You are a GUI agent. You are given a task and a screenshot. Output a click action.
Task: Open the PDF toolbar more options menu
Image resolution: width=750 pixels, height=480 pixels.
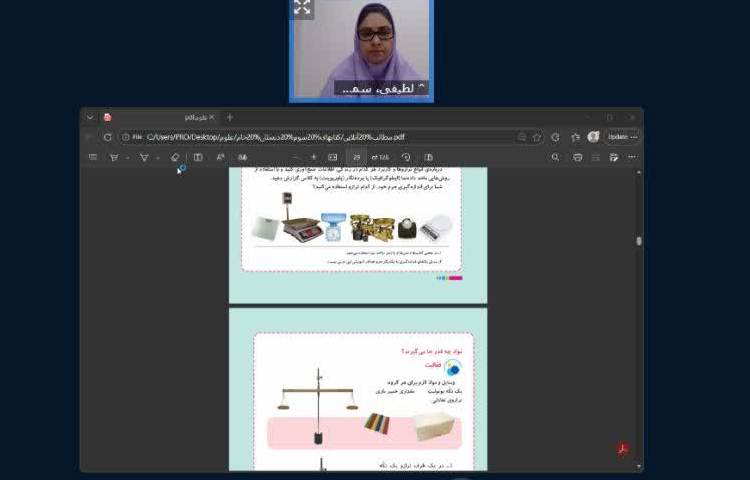coord(632,157)
